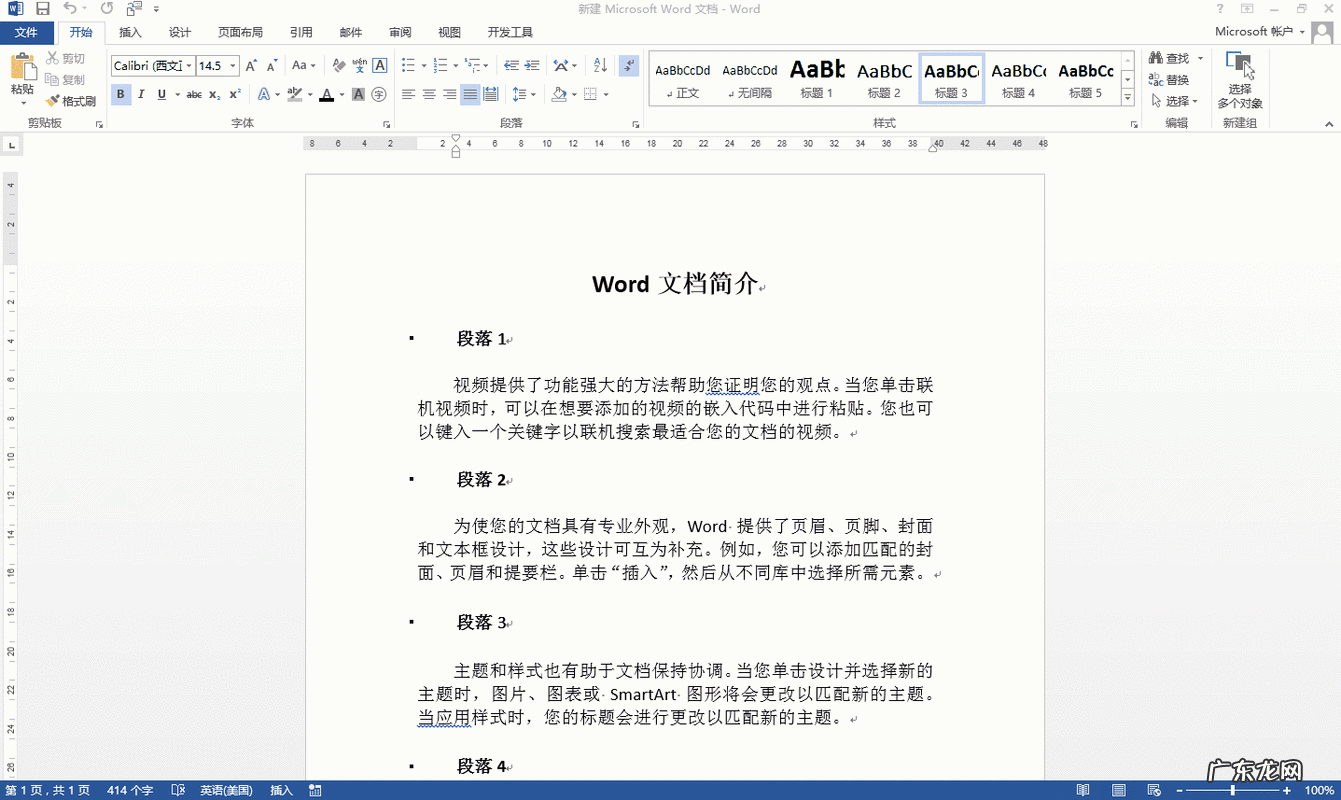Viewport: 1341px width, 800px height.
Task: Switch to the 插入 (Insert) ribbon tab
Action: pos(130,32)
